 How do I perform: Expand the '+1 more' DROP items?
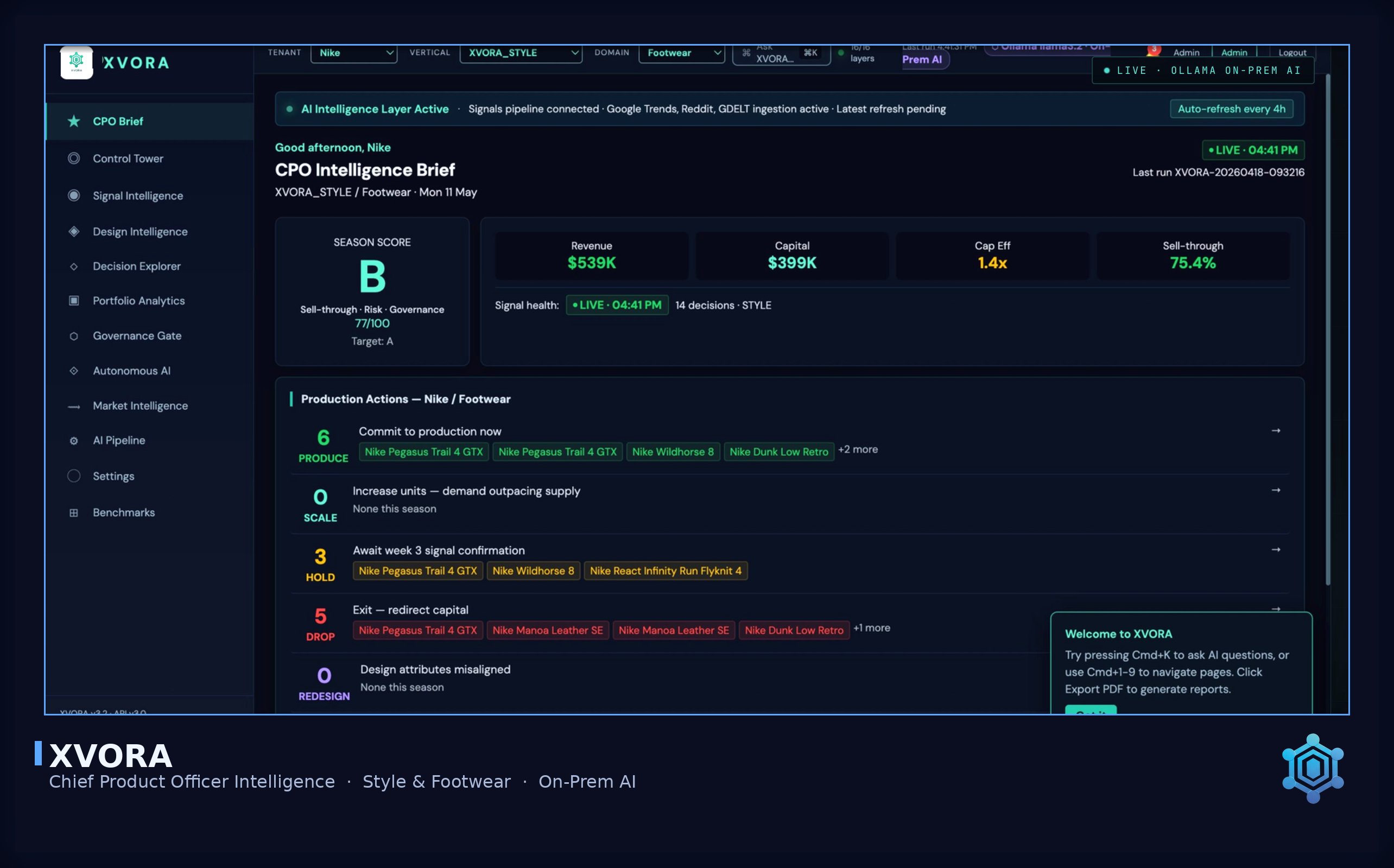tap(871, 628)
